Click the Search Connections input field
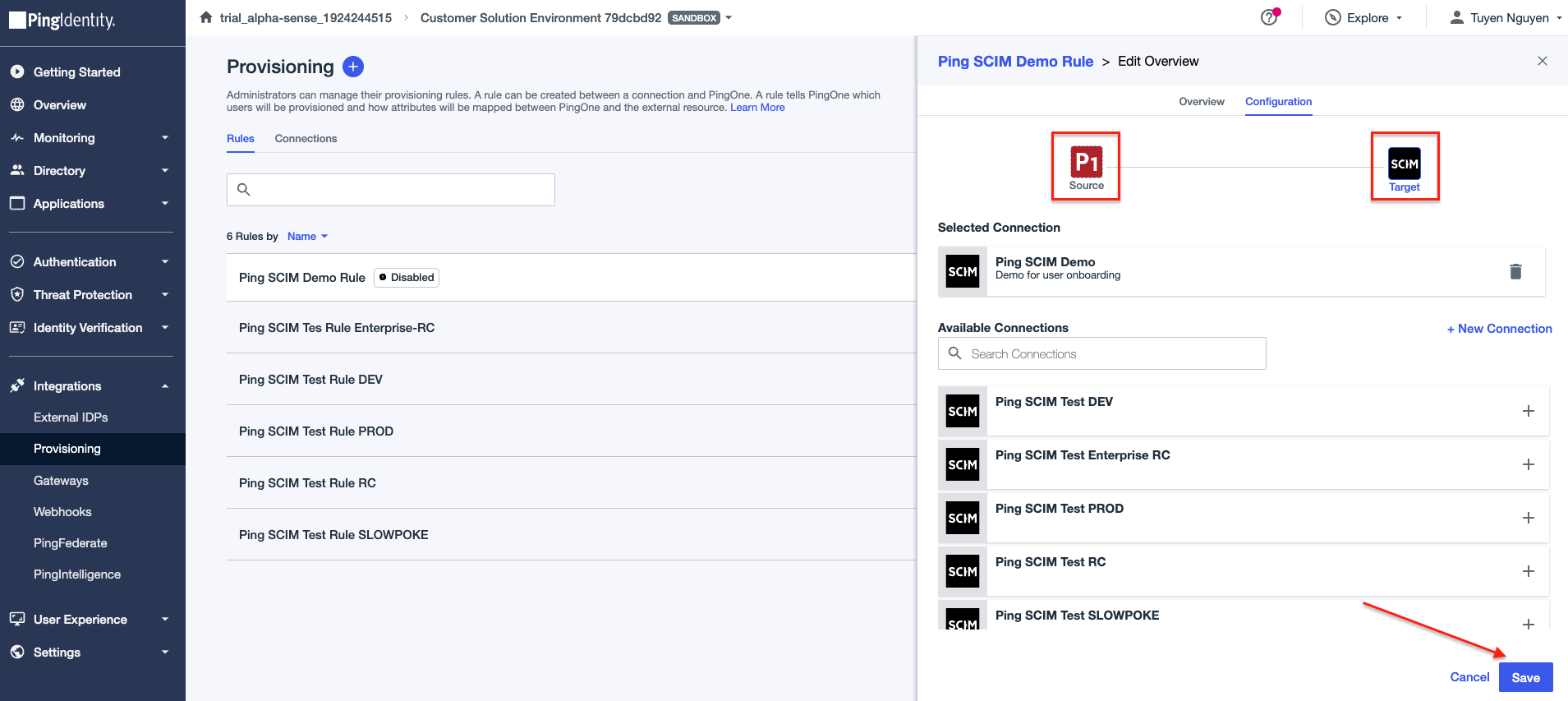Viewport: 1568px width, 701px height. pos(1101,353)
